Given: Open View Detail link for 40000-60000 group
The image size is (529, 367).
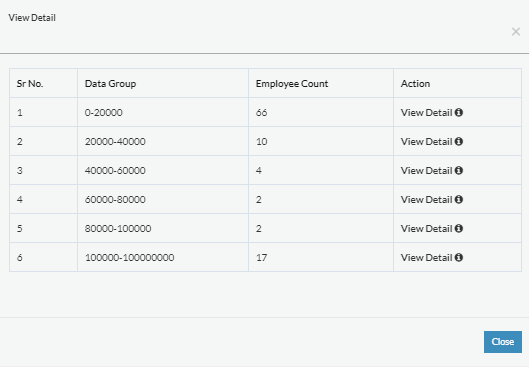Looking at the screenshot, I should tap(426, 171).
